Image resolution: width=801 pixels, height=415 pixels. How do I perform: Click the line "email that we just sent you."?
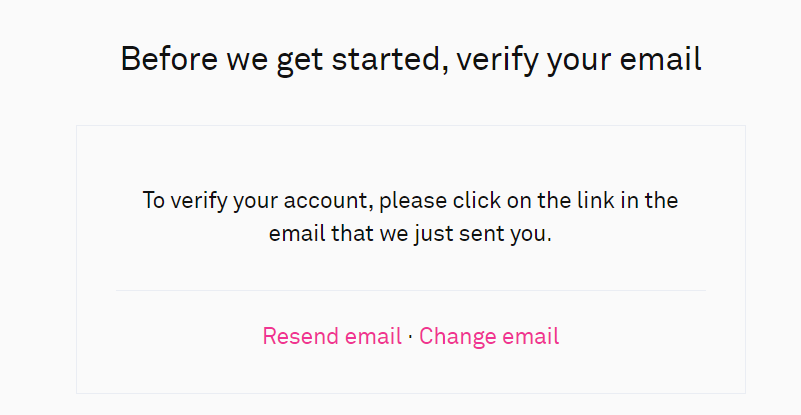[x=410, y=236]
